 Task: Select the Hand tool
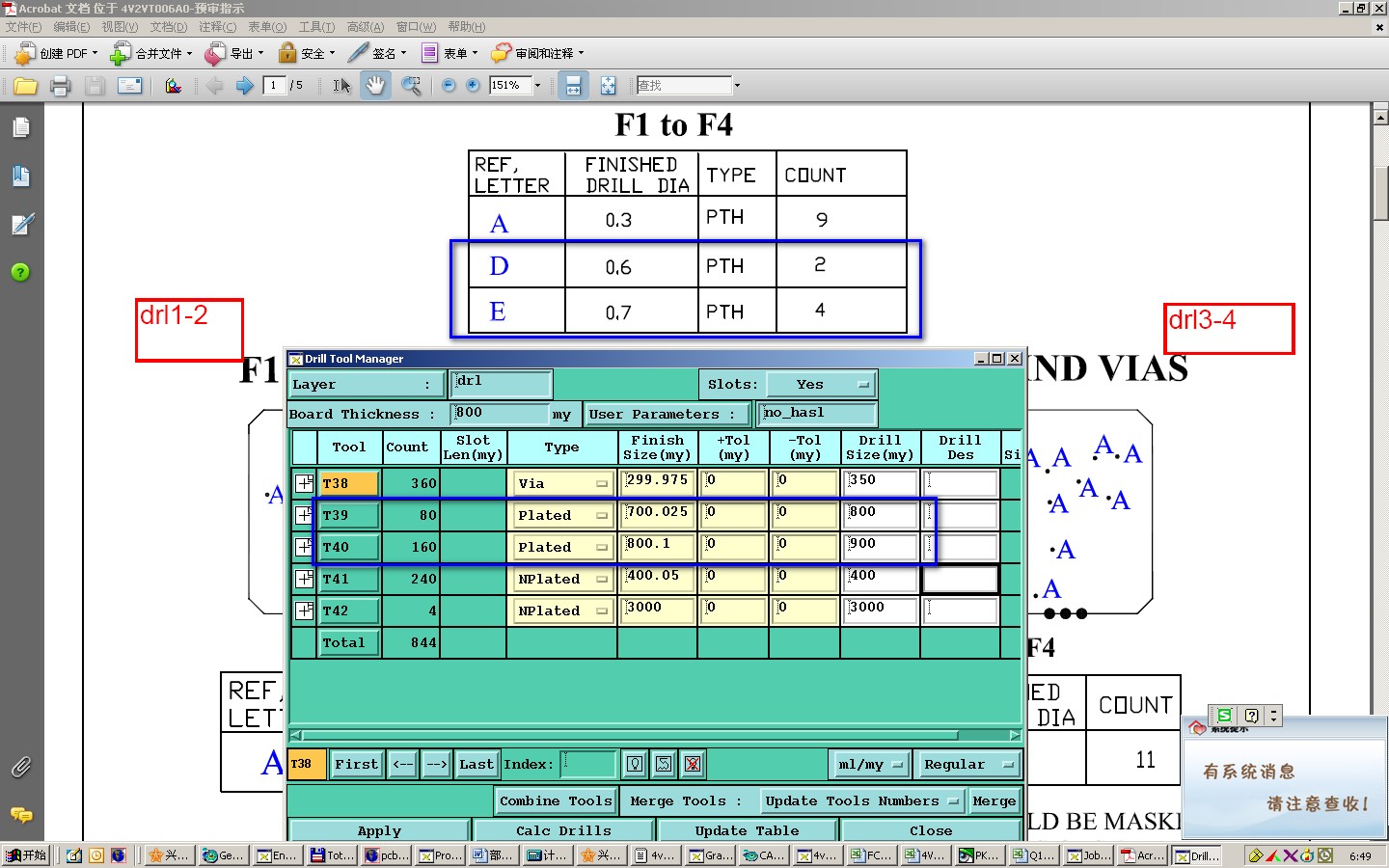click(374, 86)
